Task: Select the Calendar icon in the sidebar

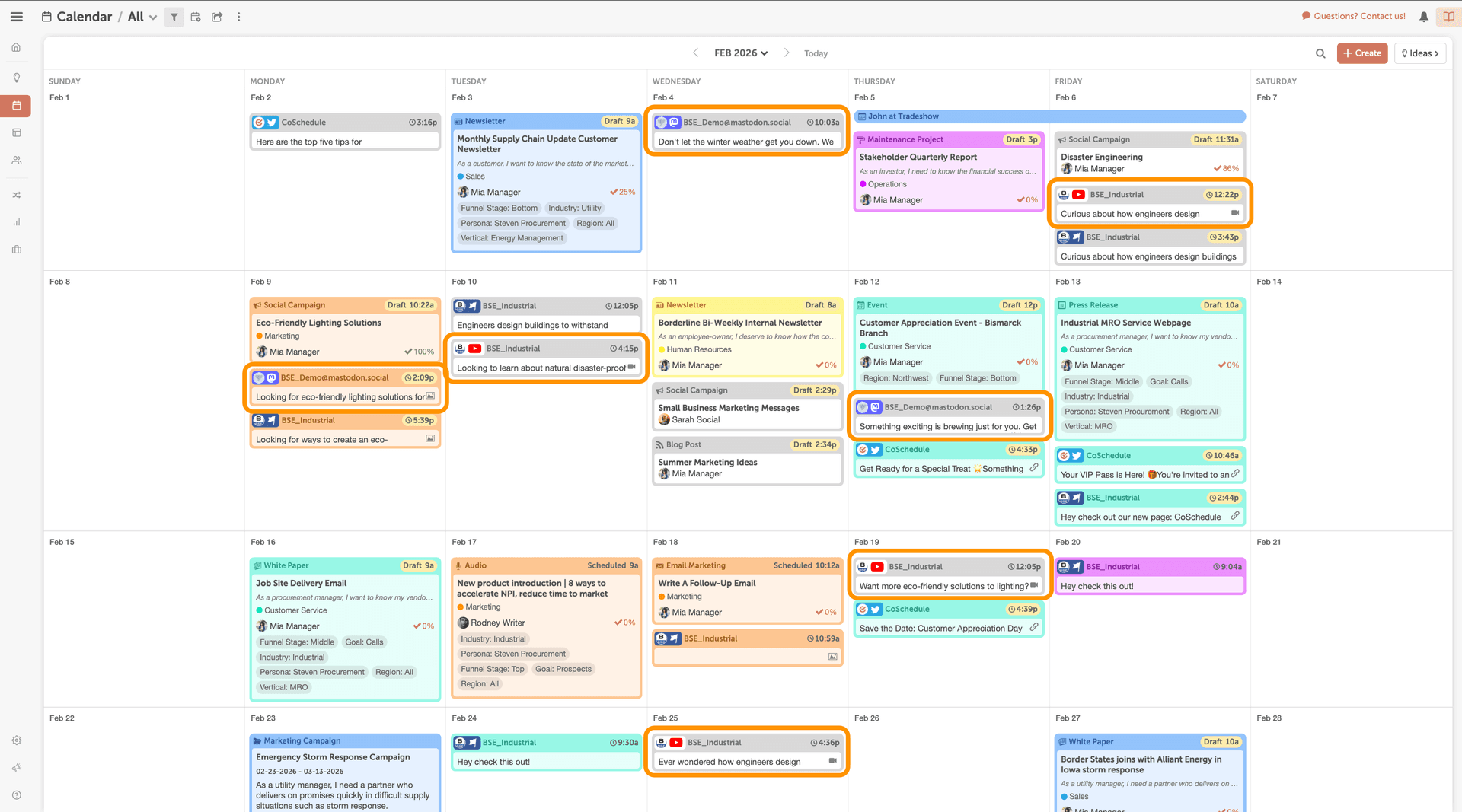Action: [16, 106]
